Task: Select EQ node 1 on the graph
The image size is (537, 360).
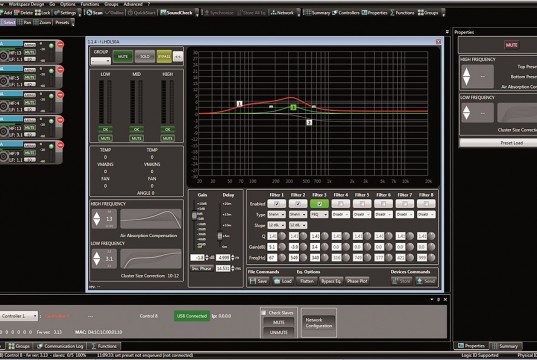Action: pyautogui.click(x=239, y=104)
